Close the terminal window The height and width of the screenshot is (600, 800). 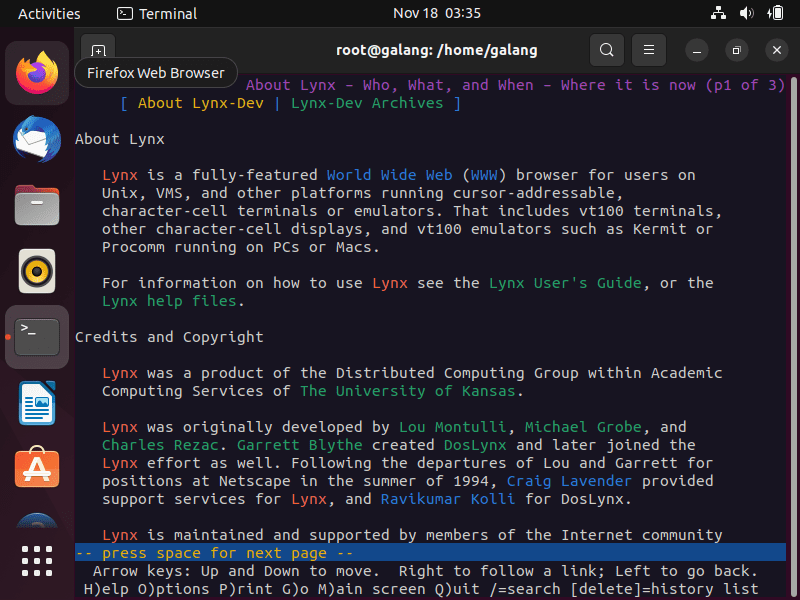777,50
